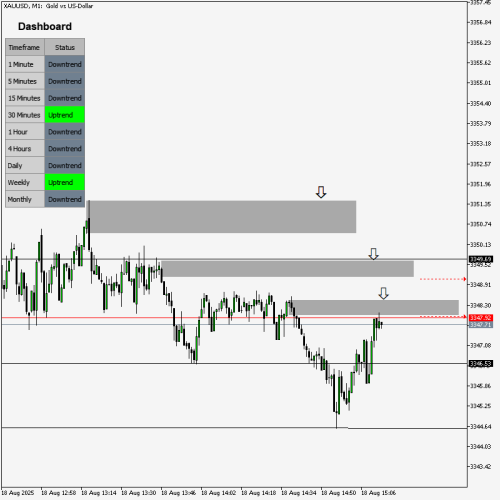Click the down arrow above the middle grey zone
The height and width of the screenshot is (500, 500).
[374, 254]
